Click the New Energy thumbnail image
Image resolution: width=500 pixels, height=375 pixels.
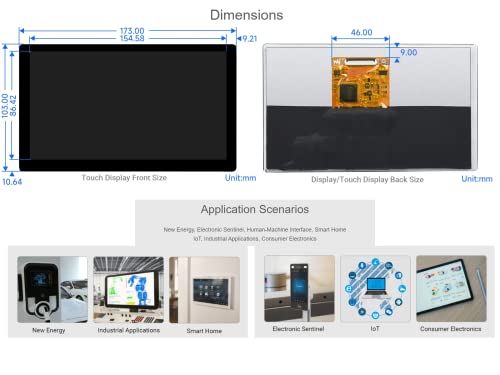tap(52, 289)
